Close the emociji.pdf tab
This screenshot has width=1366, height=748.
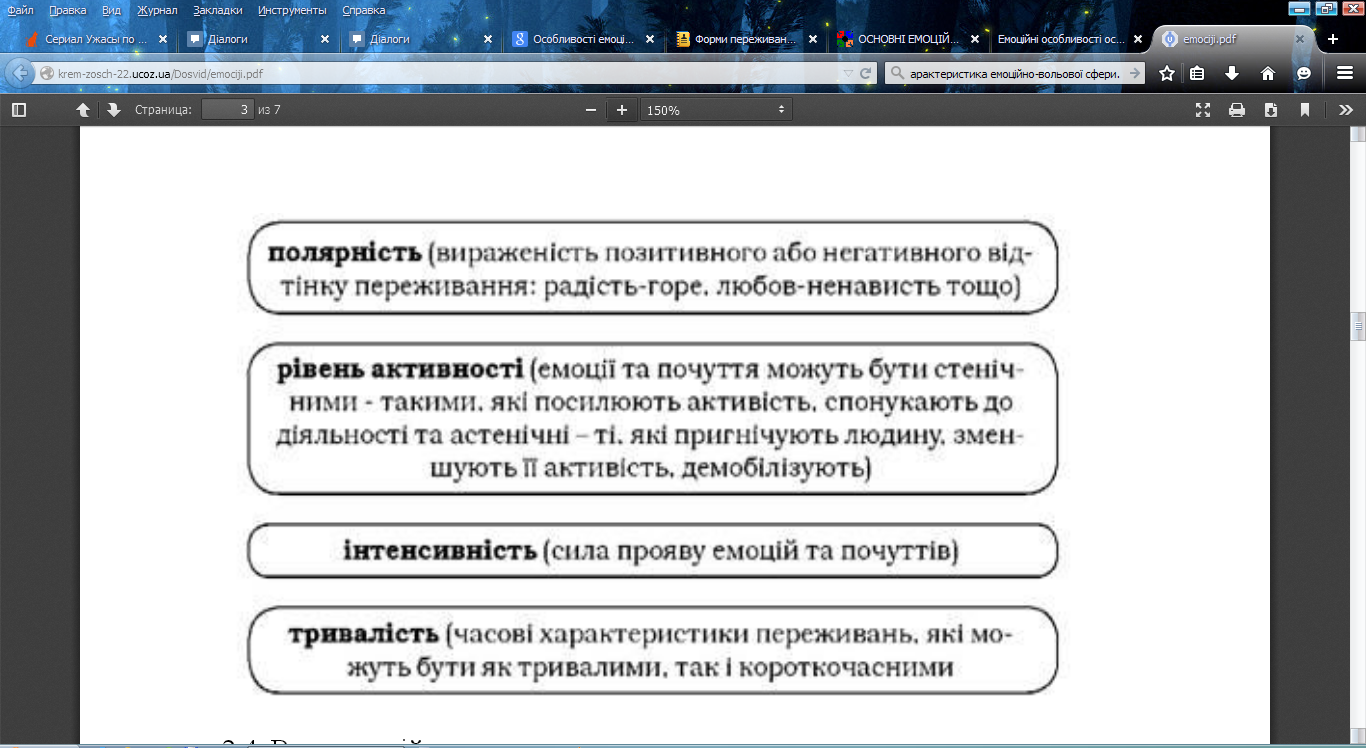(x=1300, y=40)
